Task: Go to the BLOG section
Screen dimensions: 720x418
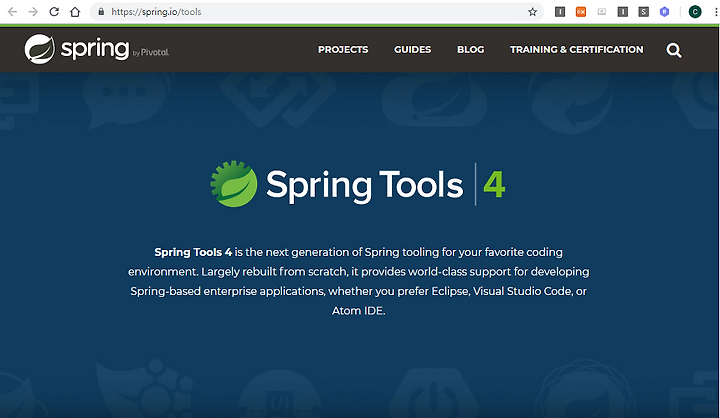Action: coord(471,50)
